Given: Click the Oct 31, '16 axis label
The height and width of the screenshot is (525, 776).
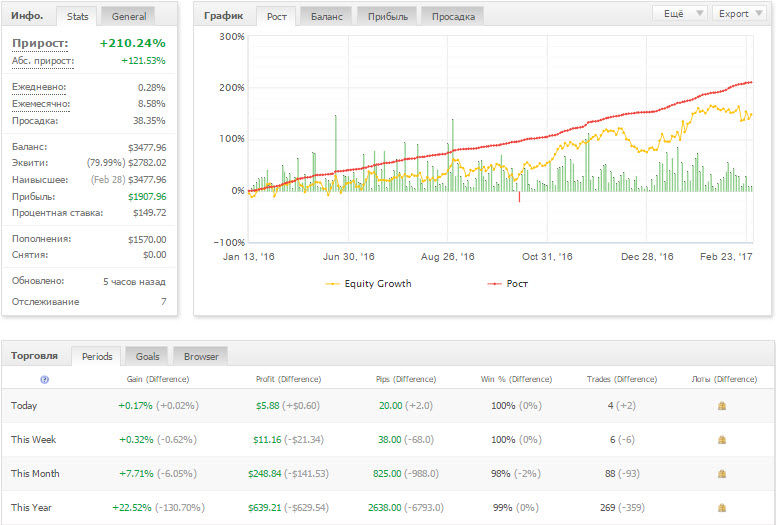Looking at the screenshot, I should [x=547, y=257].
